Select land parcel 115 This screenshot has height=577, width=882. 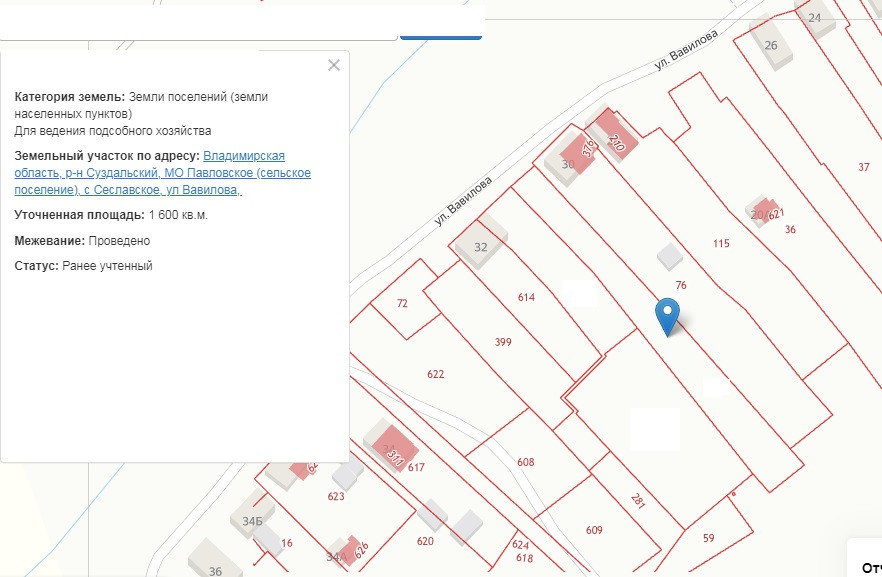pyautogui.click(x=721, y=243)
